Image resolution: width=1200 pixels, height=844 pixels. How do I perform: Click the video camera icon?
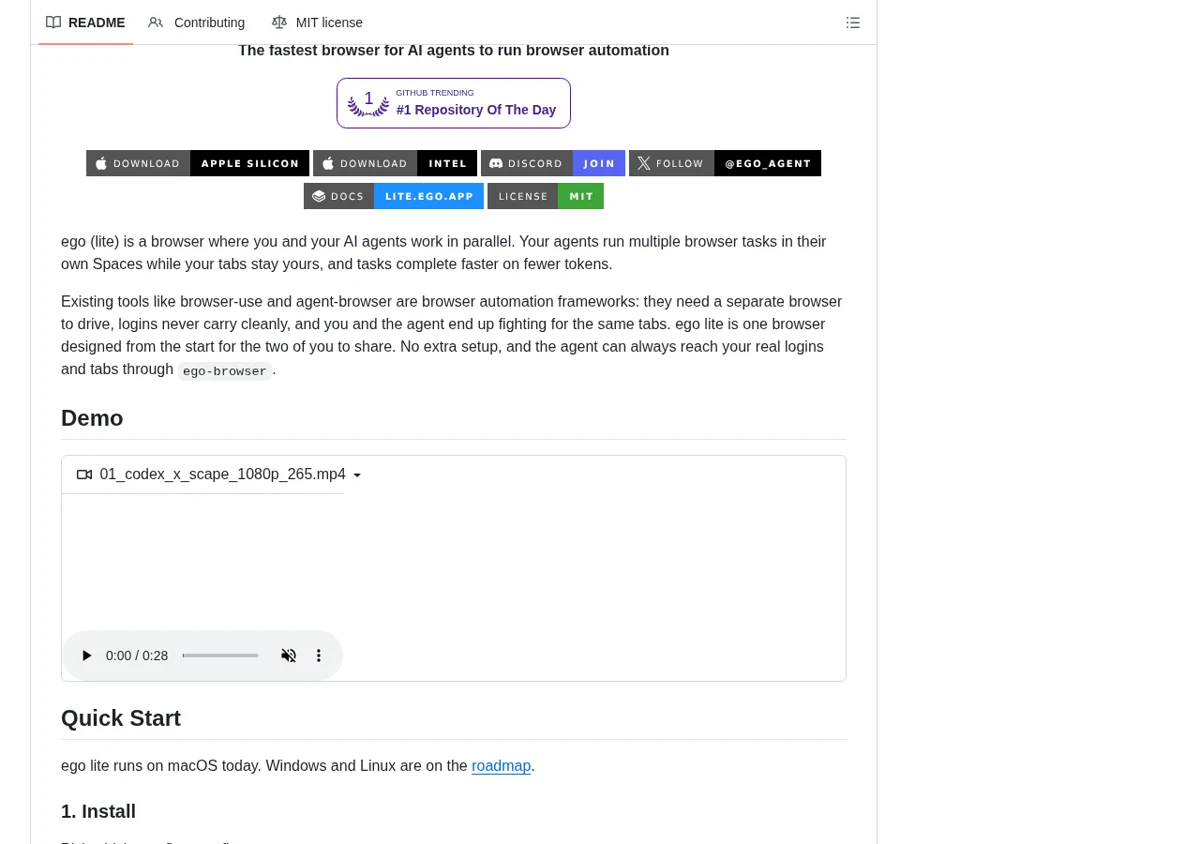point(84,475)
